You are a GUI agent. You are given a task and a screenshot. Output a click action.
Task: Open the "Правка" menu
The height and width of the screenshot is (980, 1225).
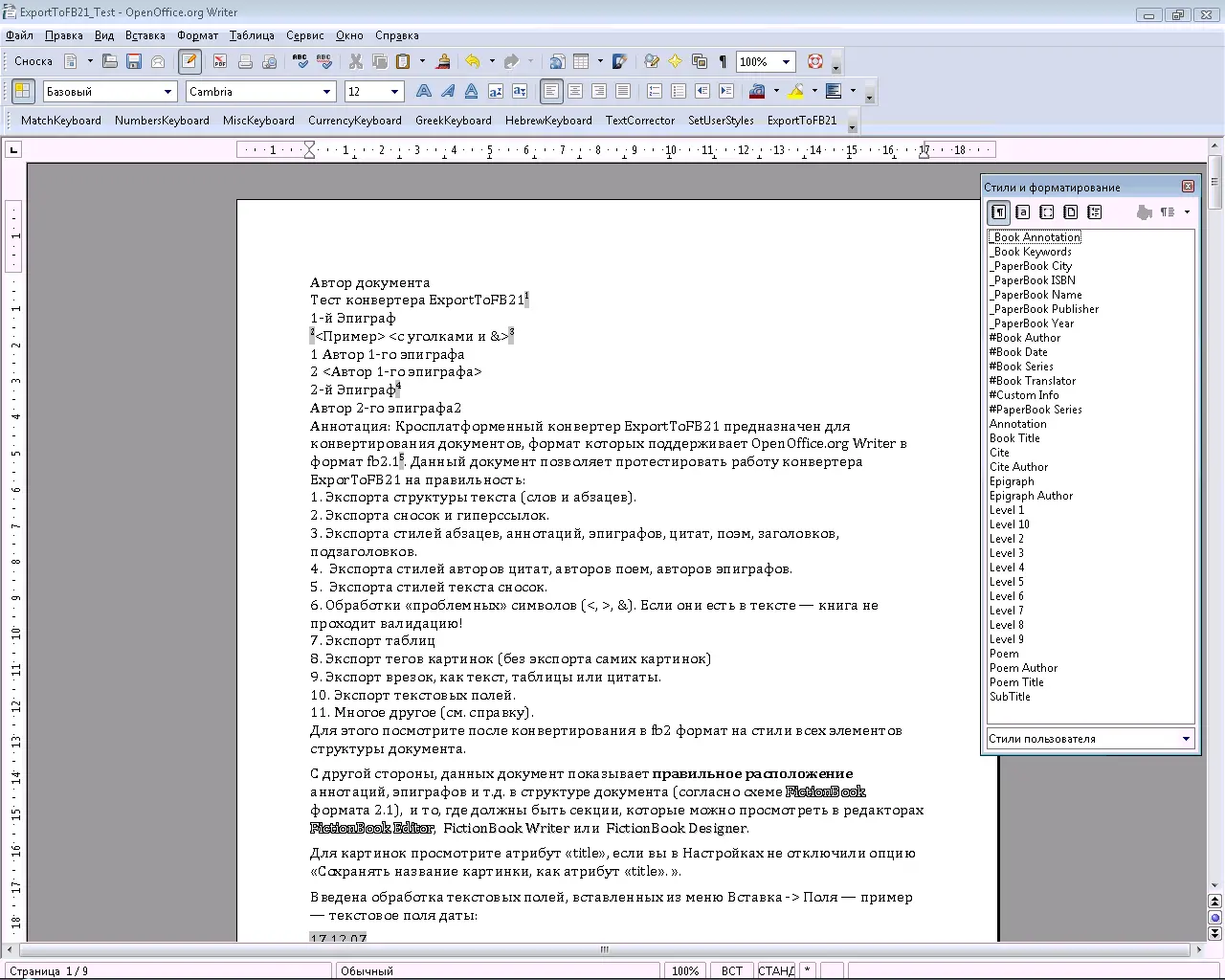(63, 35)
